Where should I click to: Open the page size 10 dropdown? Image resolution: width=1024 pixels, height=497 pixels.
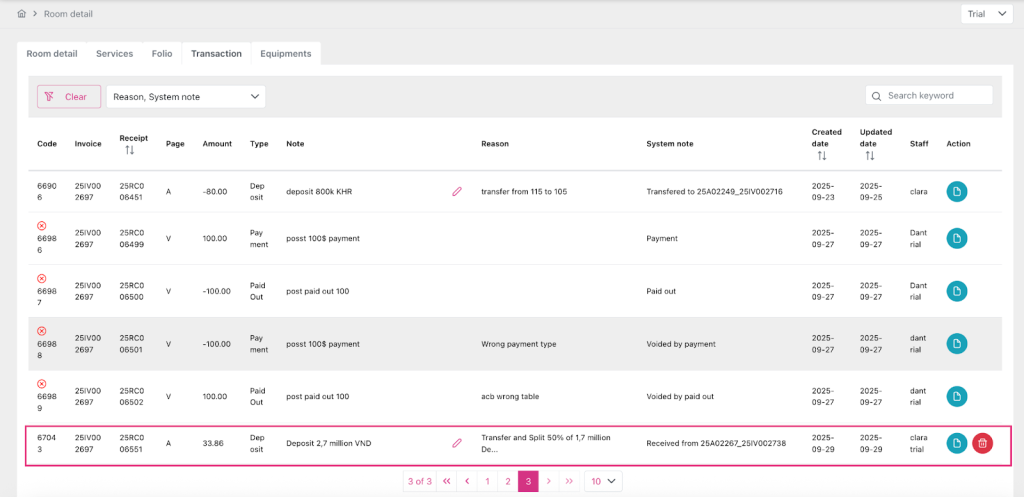[603, 481]
